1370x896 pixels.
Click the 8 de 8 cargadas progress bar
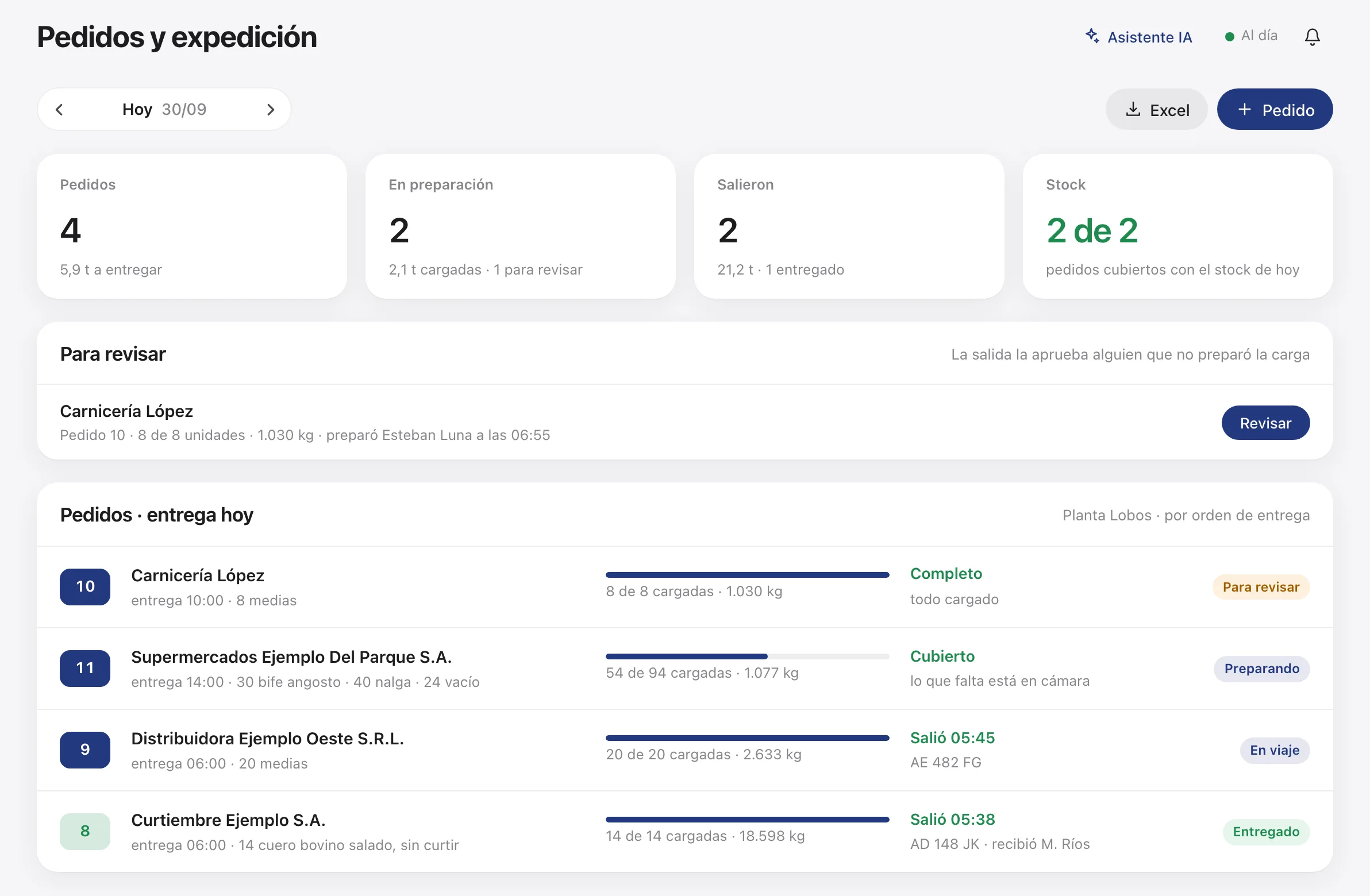point(747,575)
